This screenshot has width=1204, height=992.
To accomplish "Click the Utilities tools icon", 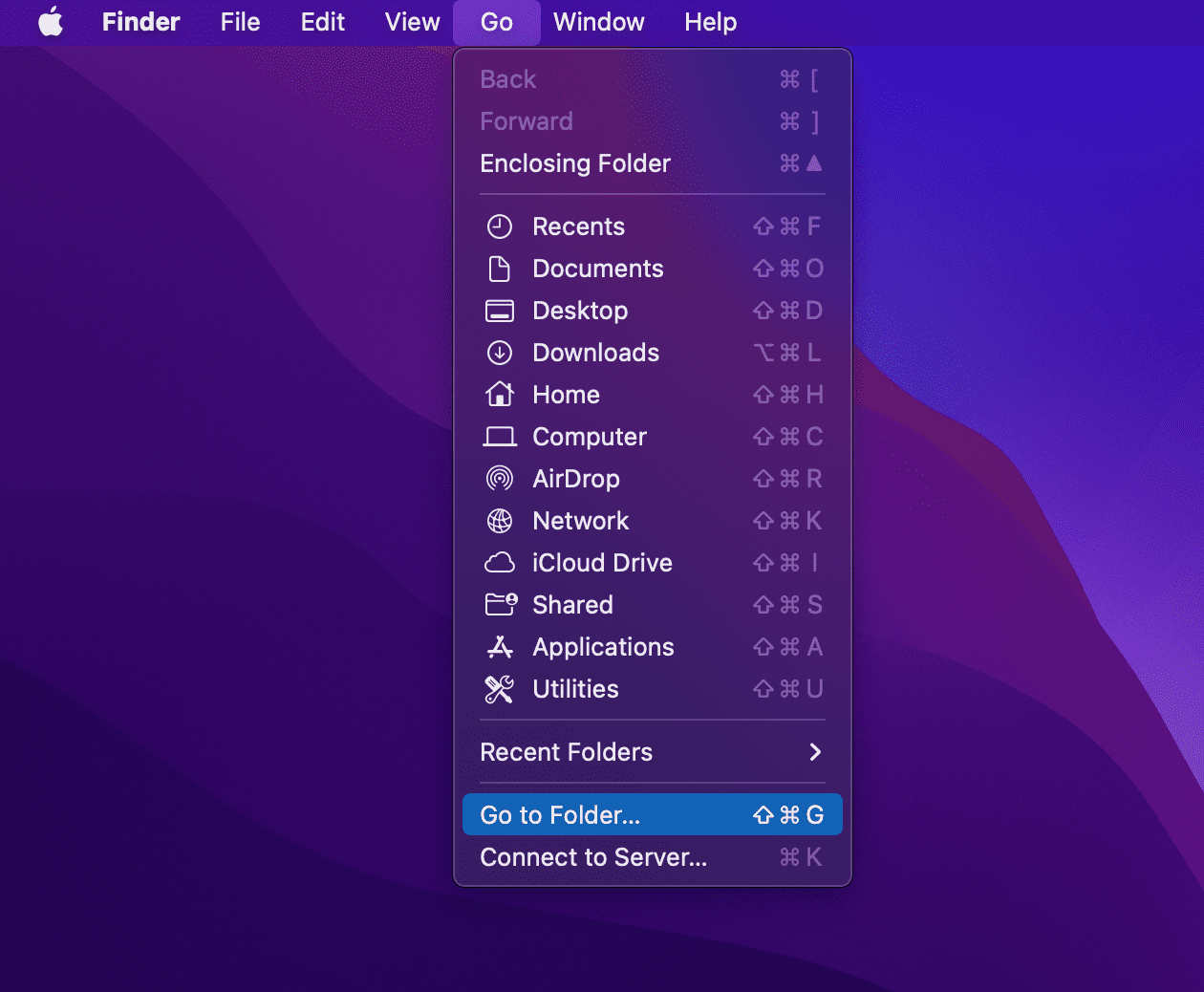I will tap(499, 689).
